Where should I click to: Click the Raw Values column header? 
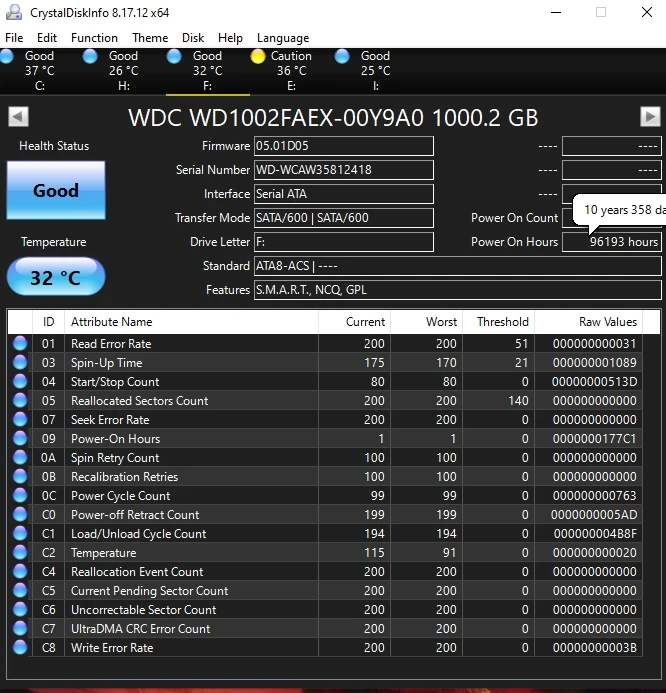point(588,322)
